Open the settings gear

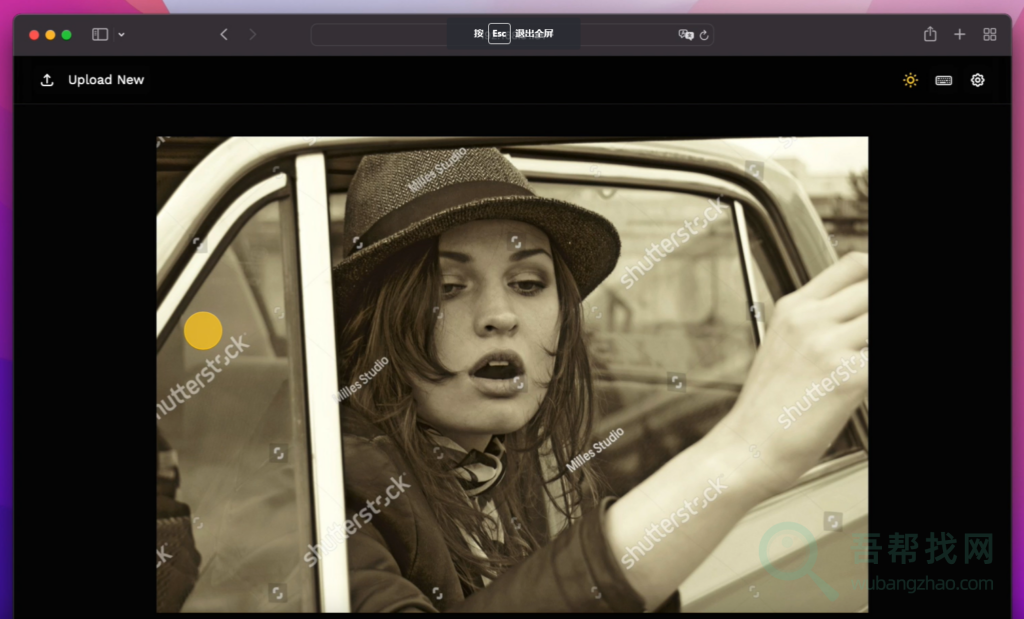pyautogui.click(x=977, y=80)
